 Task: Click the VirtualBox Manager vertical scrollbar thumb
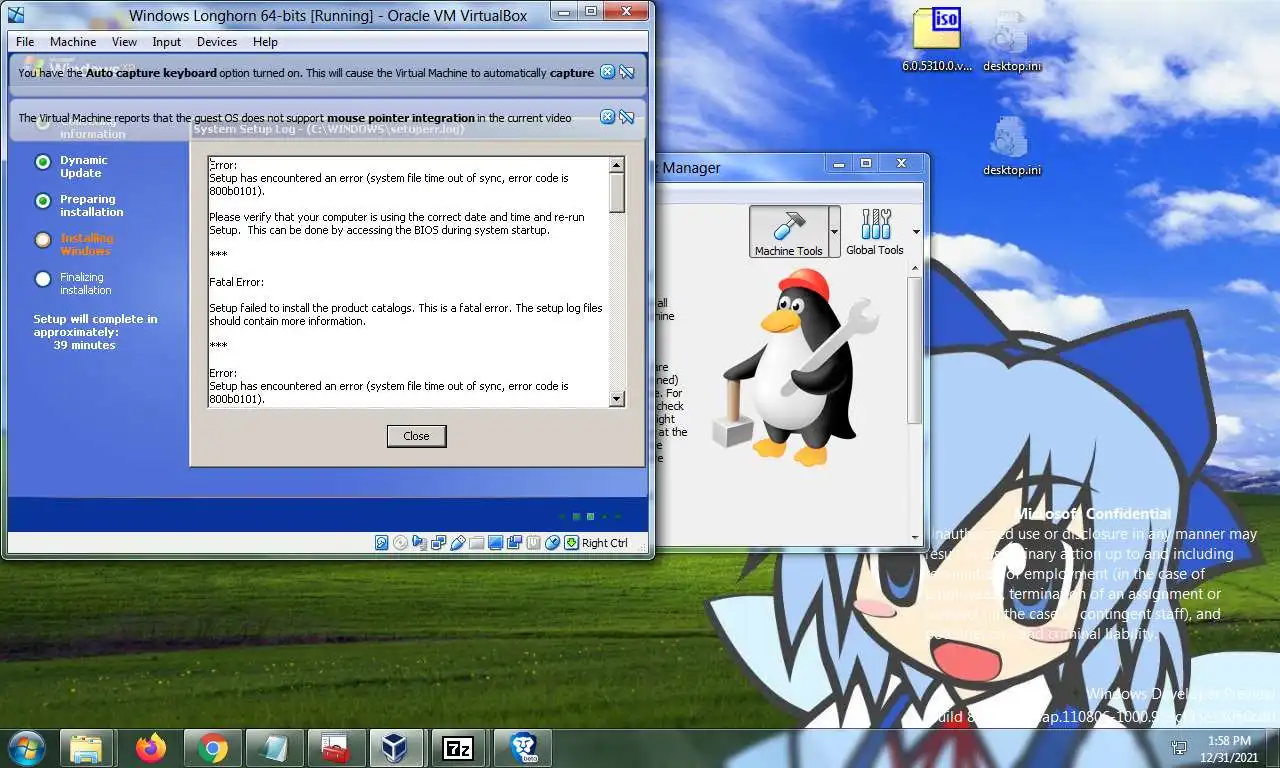click(915, 350)
